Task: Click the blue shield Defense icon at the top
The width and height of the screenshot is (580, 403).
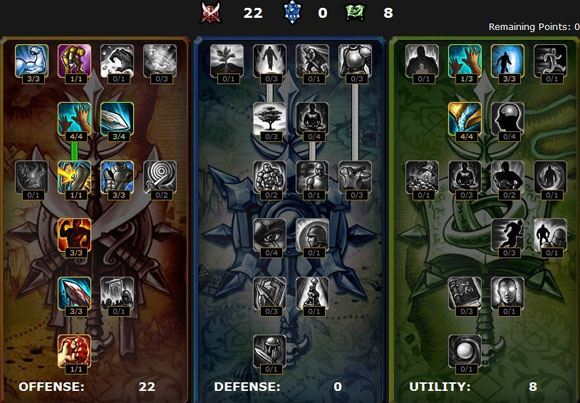Action: coord(293,13)
